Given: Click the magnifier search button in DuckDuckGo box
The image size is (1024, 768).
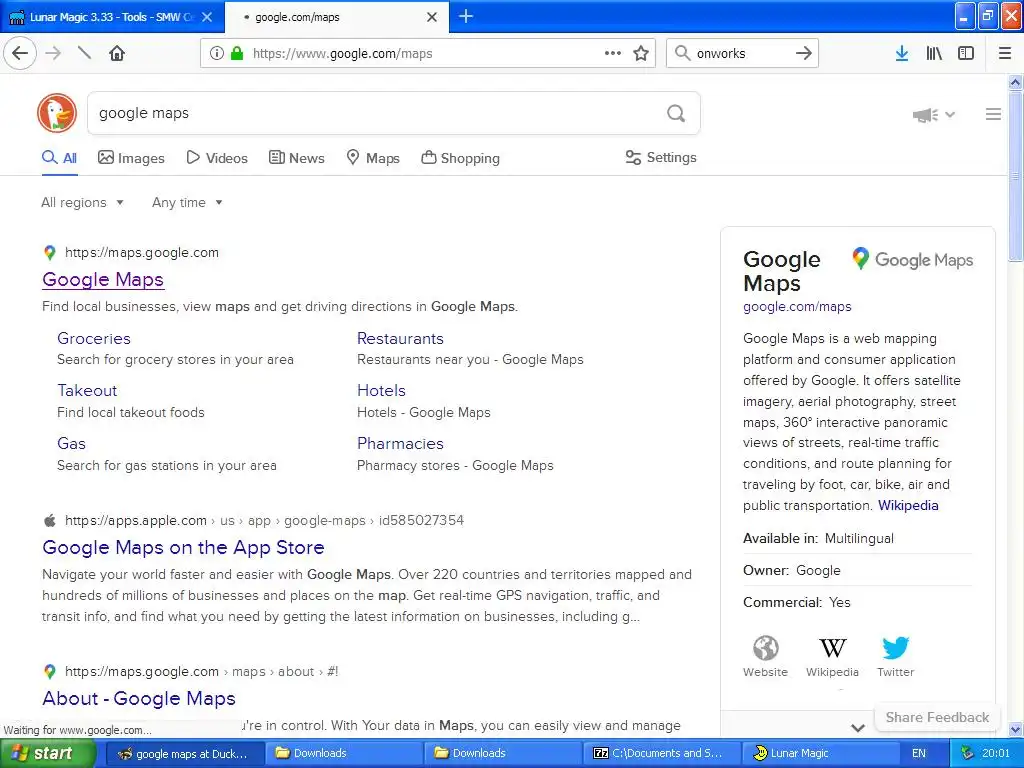Looking at the screenshot, I should [676, 114].
